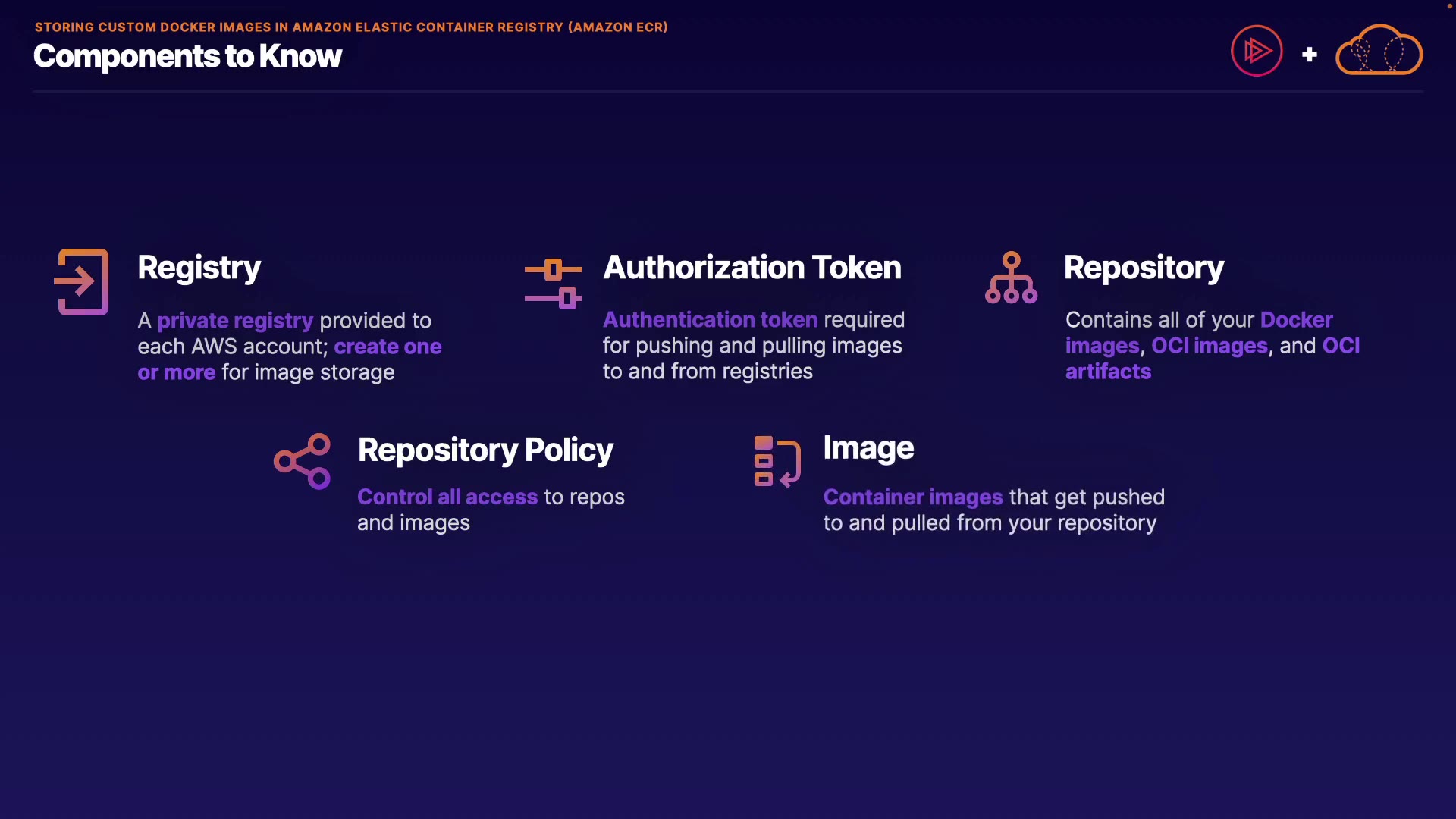Viewport: 1456px width, 819px height.
Task: Click the orange cloud guru logo
Action: [x=1379, y=51]
